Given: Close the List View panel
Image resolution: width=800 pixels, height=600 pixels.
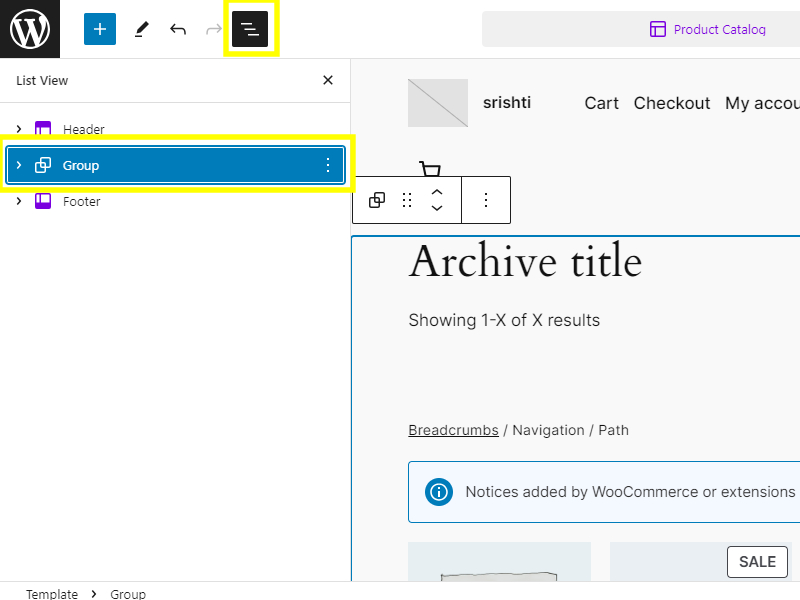Looking at the screenshot, I should click(328, 81).
